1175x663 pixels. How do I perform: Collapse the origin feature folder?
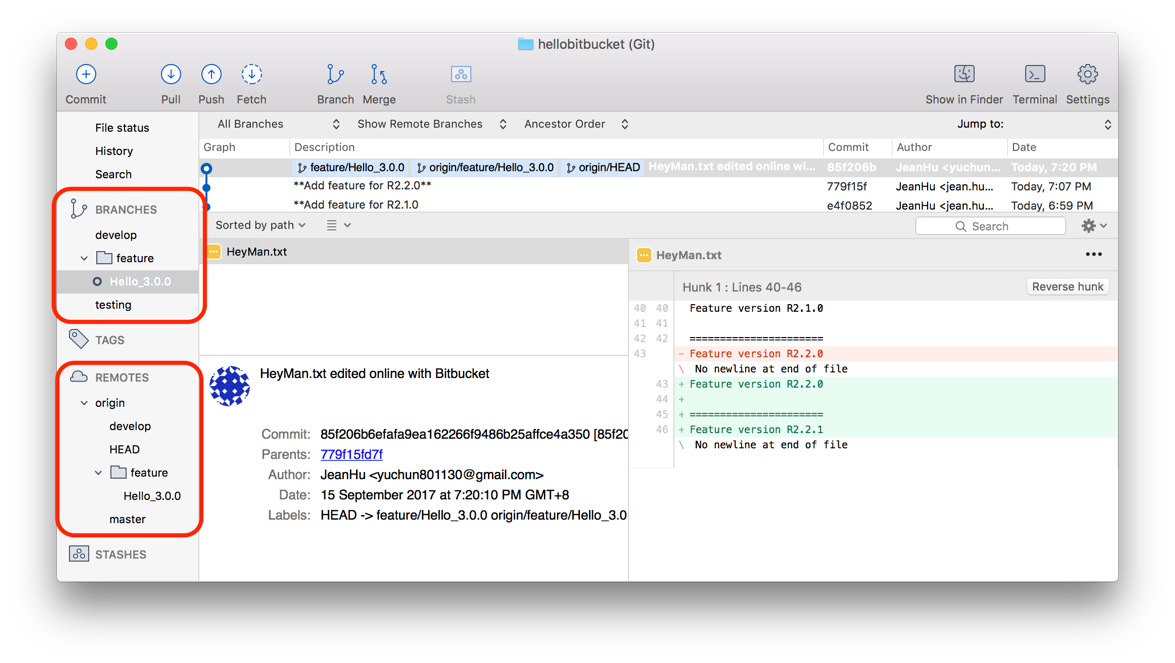point(98,473)
